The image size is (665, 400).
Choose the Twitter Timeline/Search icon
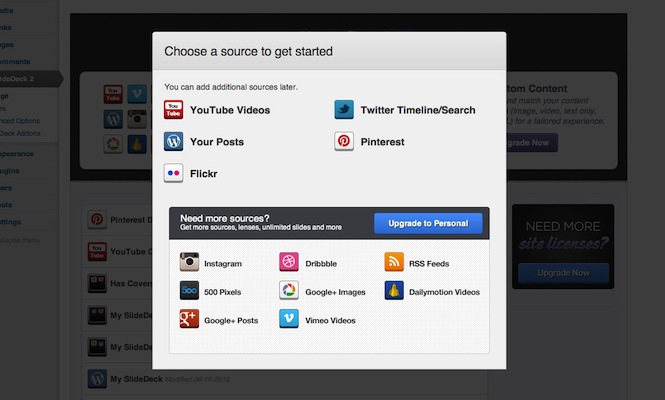click(344, 110)
